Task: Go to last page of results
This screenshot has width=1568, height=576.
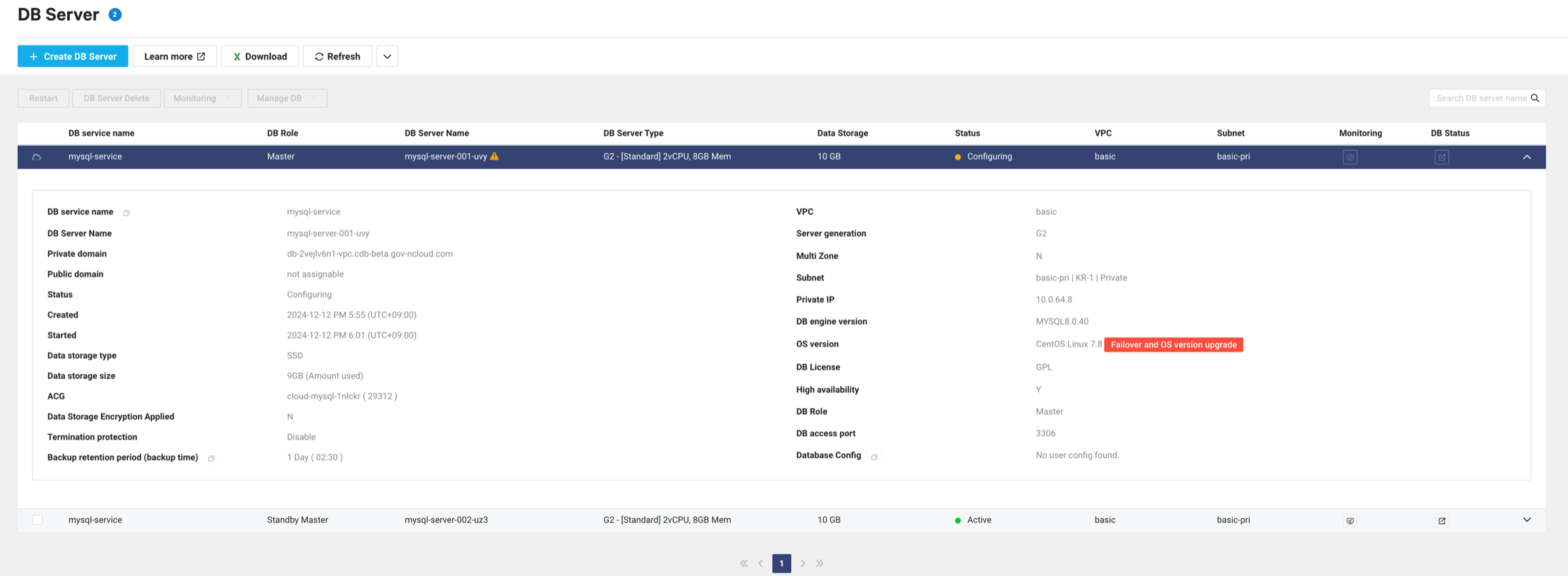Action: 819,563
